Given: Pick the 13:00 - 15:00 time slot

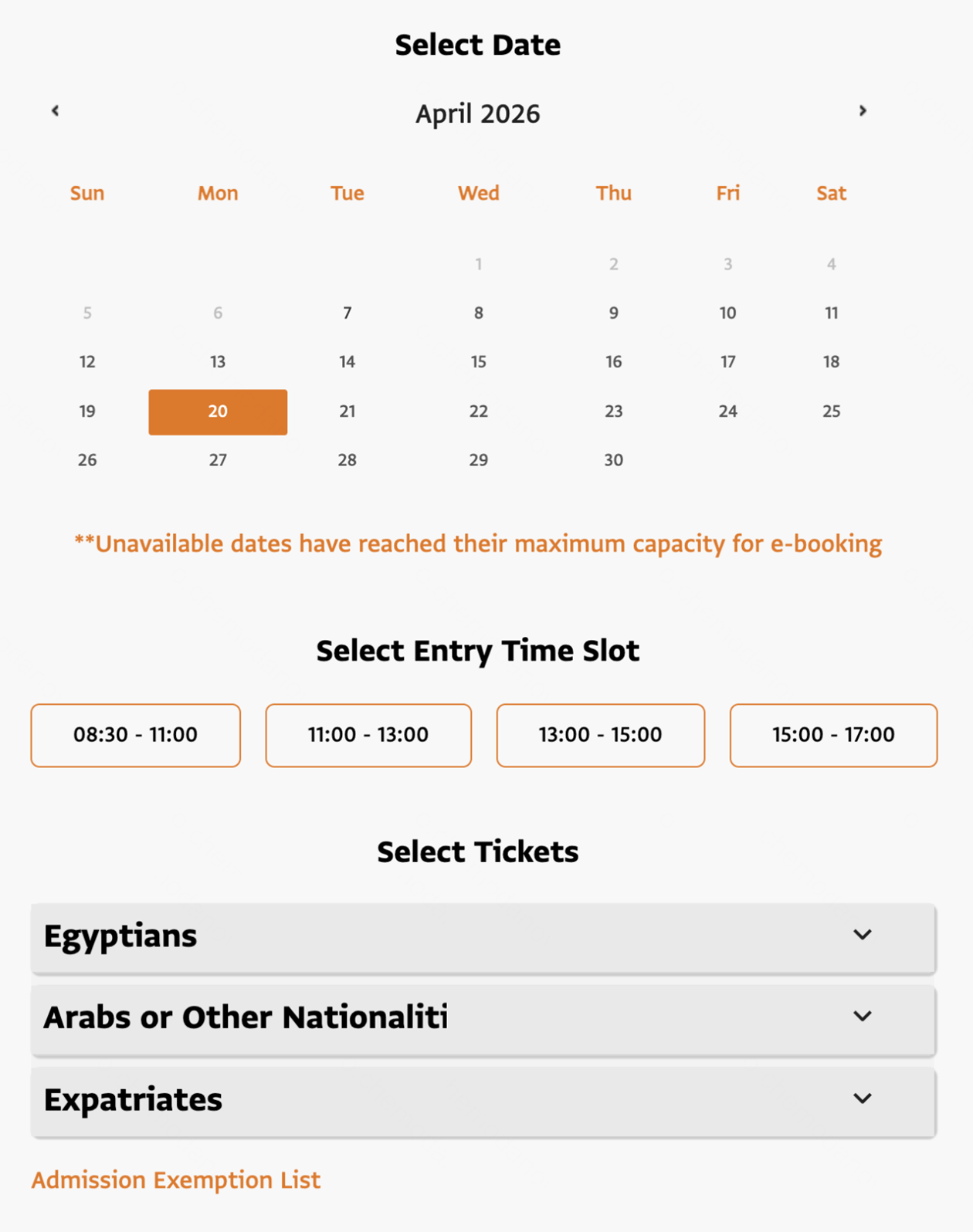Looking at the screenshot, I should coord(600,735).
